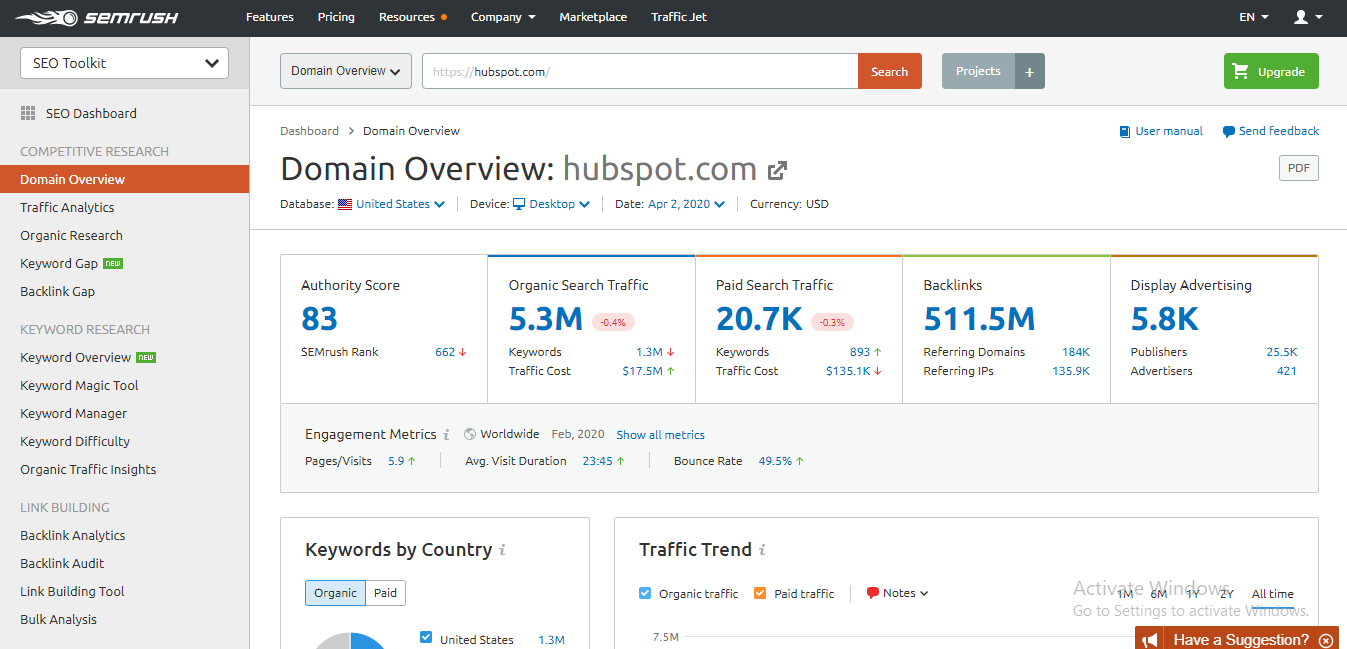Click the new badge beside Keyword Overview
The width and height of the screenshot is (1347, 649).
tap(146, 357)
